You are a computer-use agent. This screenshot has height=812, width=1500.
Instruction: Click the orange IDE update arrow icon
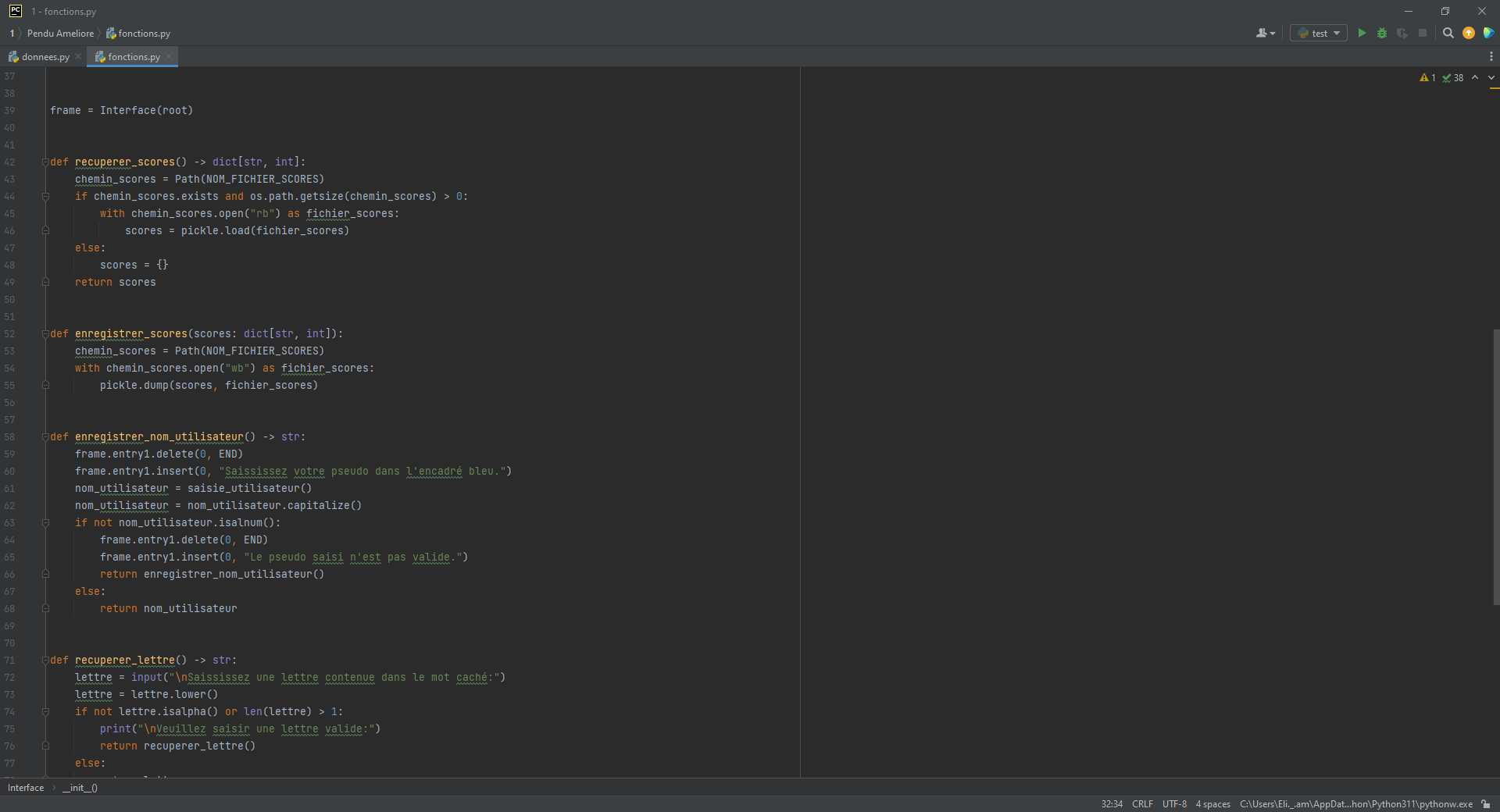1469,33
